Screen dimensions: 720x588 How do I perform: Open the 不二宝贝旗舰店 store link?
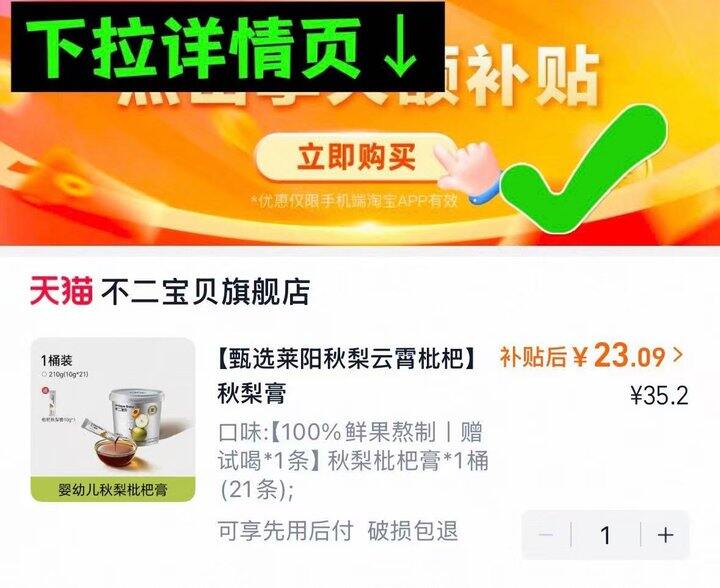click(x=206, y=291)
